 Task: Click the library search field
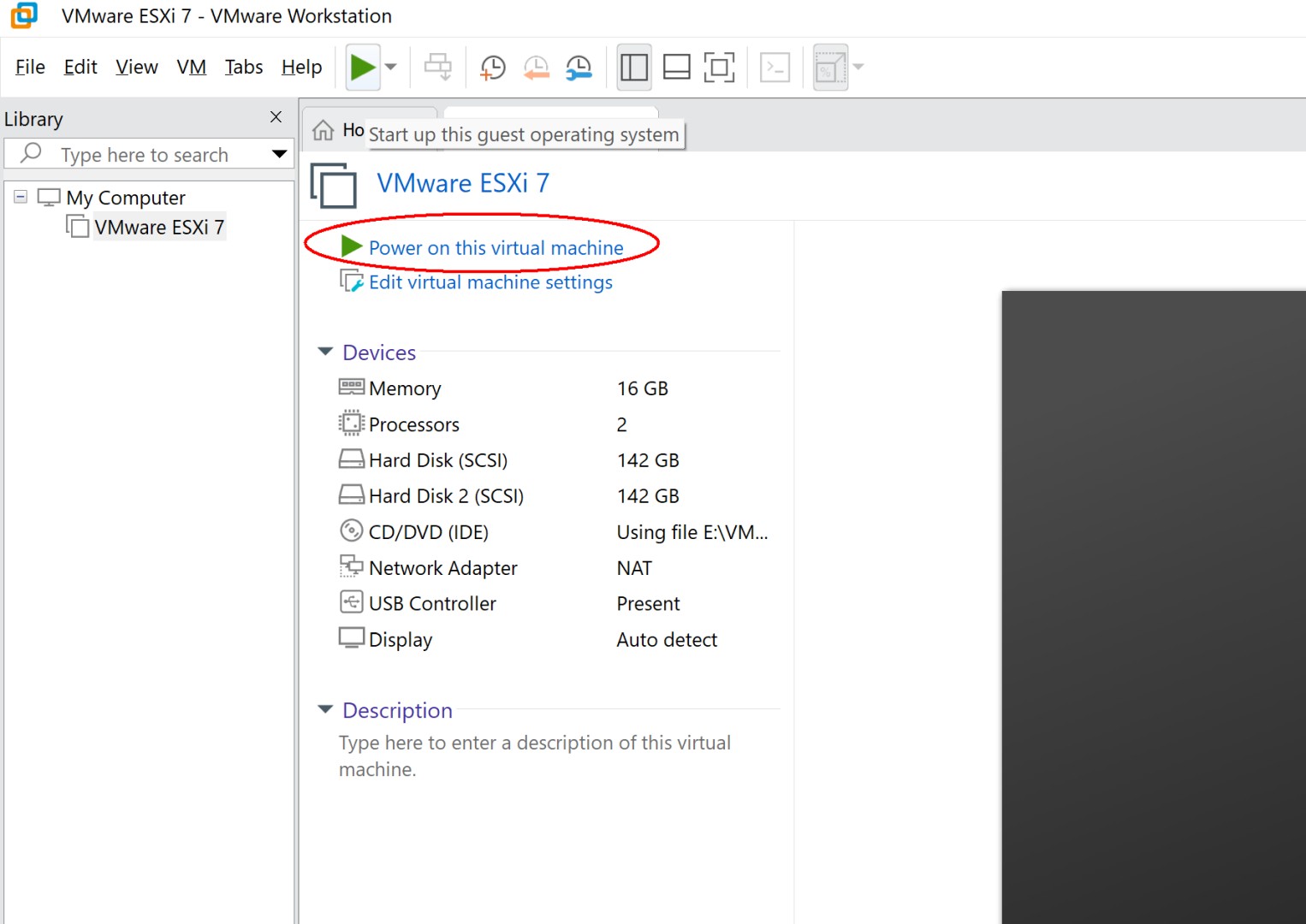[148, 155]
